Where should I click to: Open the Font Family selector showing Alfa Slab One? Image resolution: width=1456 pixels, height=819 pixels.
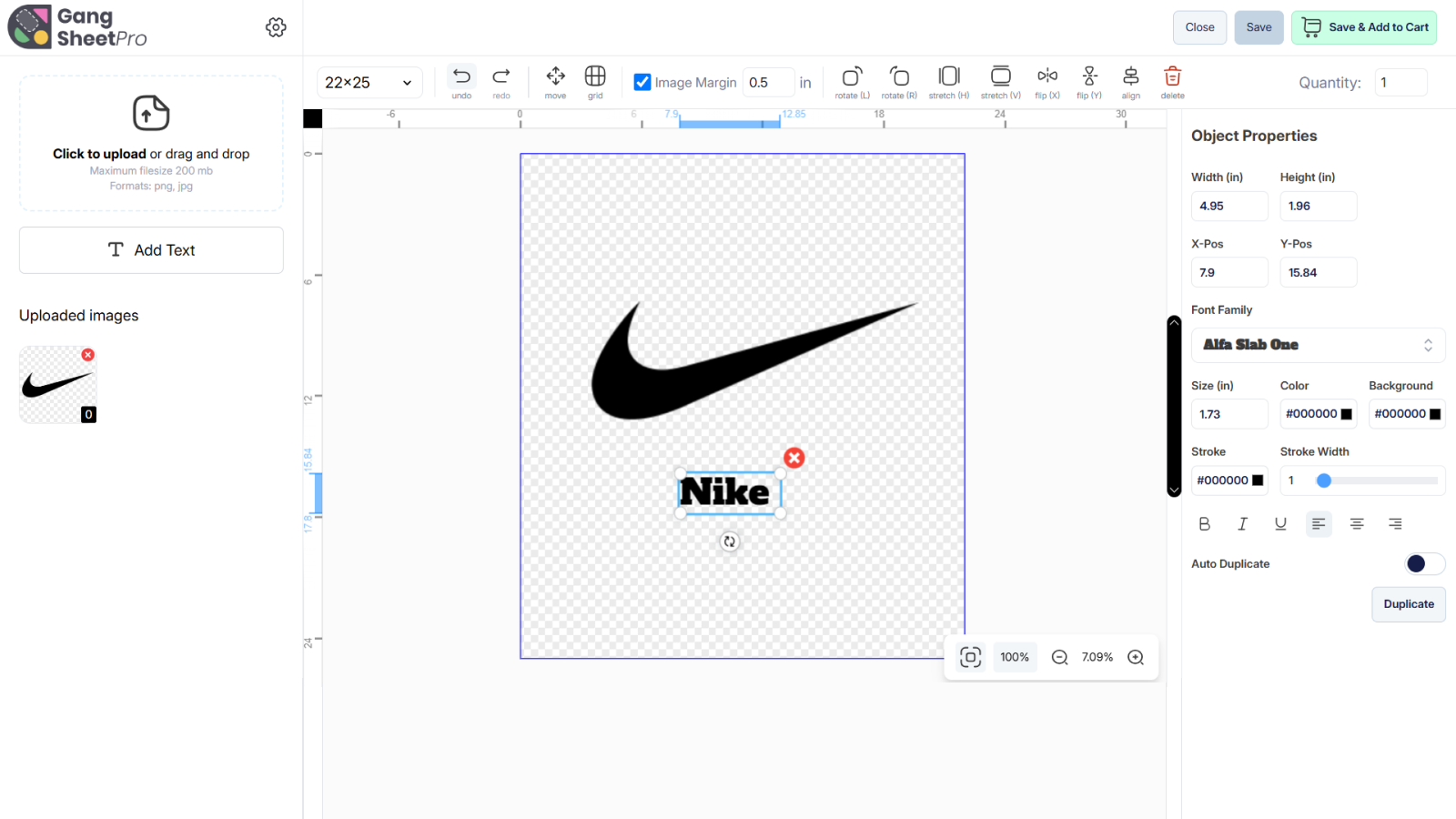[1318, 345]
